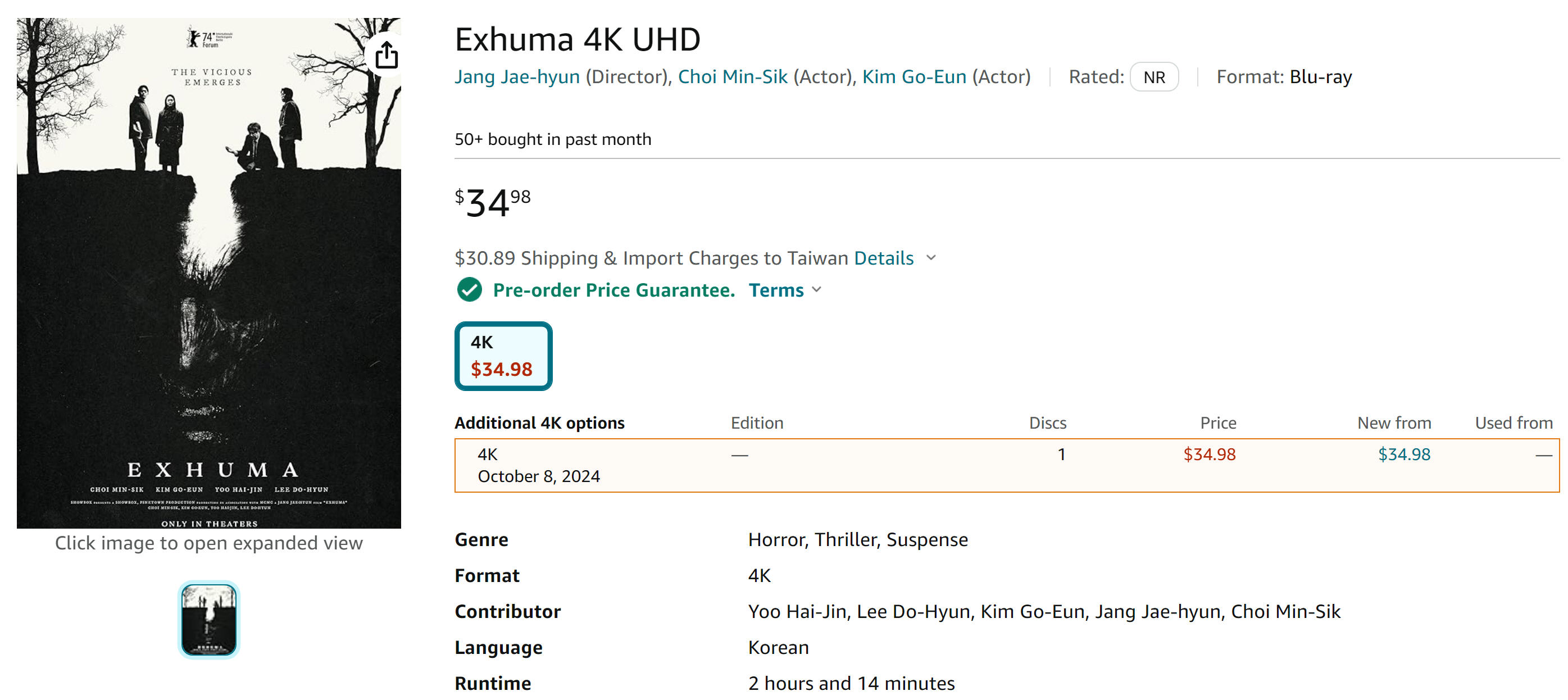Expand the Terms chevron
Viewport: 1568px width, 700px height.
pyautogui.click(x=817, y=290)
